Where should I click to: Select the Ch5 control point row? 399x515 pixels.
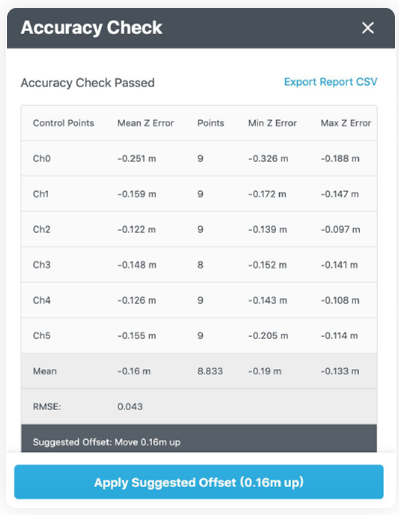[x=199, y=336]
